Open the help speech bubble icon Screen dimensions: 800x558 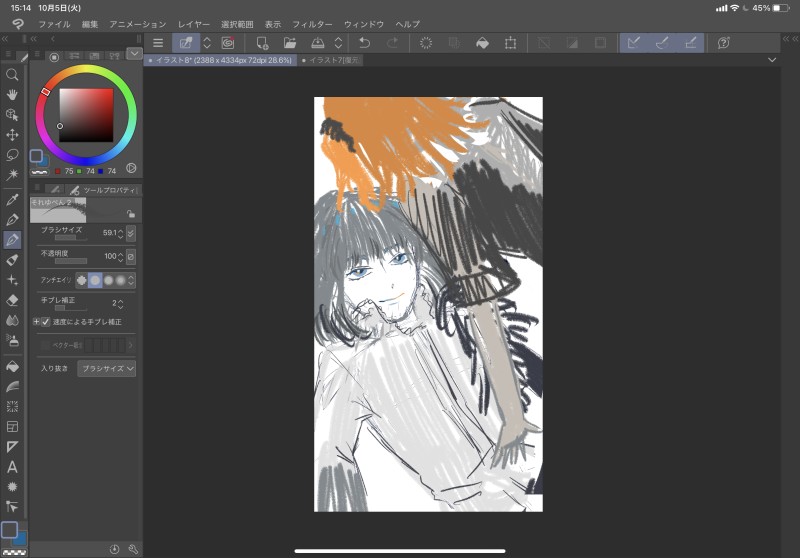(x=723, y=43)
